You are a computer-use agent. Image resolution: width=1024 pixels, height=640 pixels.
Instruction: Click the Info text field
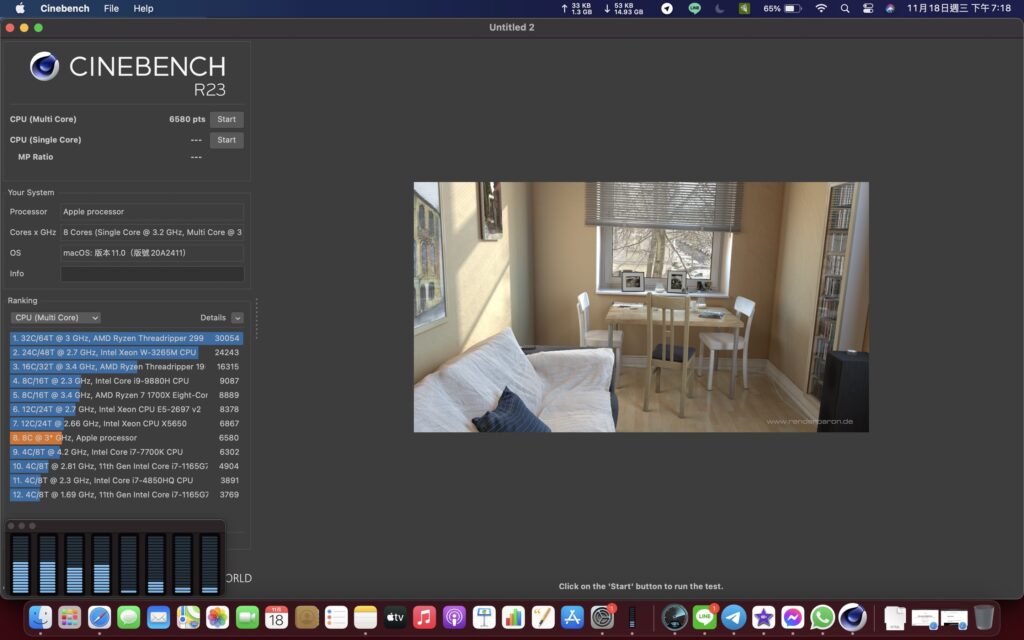tap(152, 274)
